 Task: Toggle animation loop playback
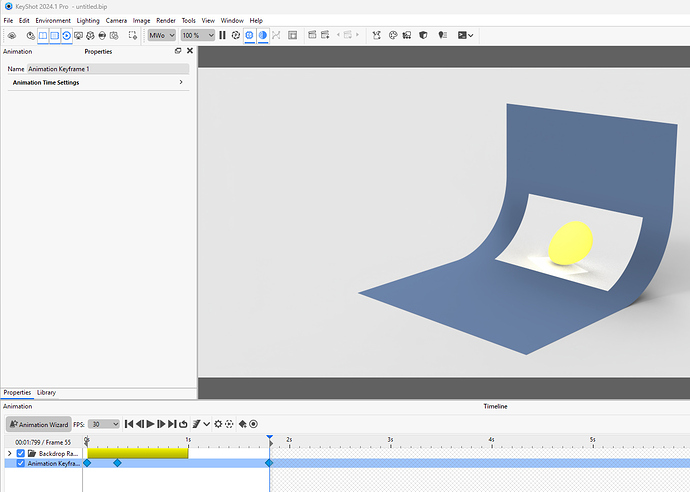click(x=183, y=424)
